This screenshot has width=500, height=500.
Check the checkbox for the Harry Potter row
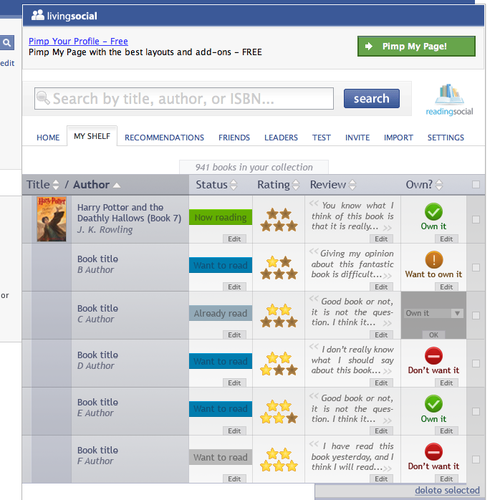click(x=476, y=219)
